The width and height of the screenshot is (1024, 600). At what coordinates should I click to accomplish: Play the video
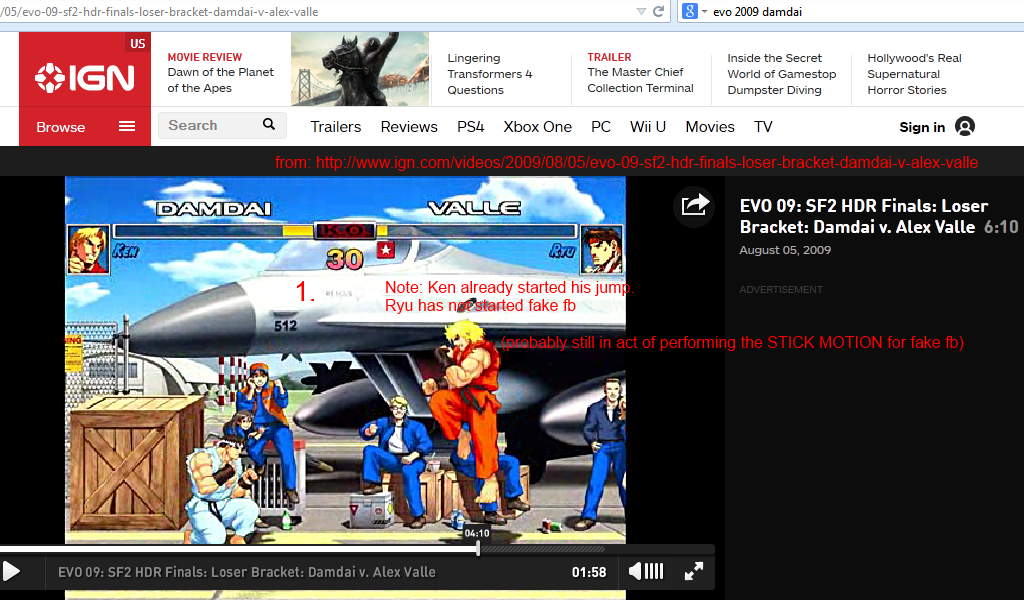point(11,572)
